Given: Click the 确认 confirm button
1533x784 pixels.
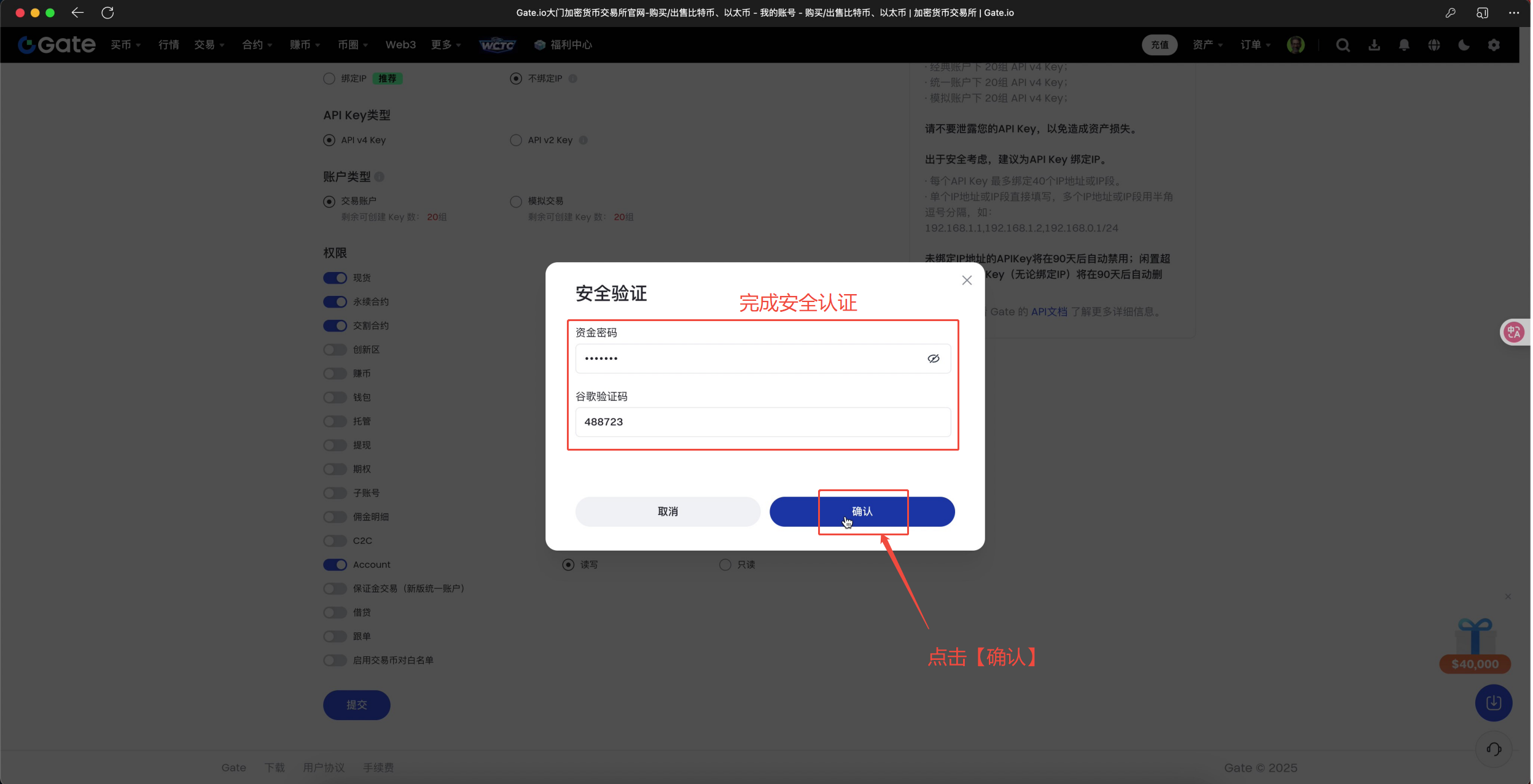Looking at the screenshot, I should point(862,511).
